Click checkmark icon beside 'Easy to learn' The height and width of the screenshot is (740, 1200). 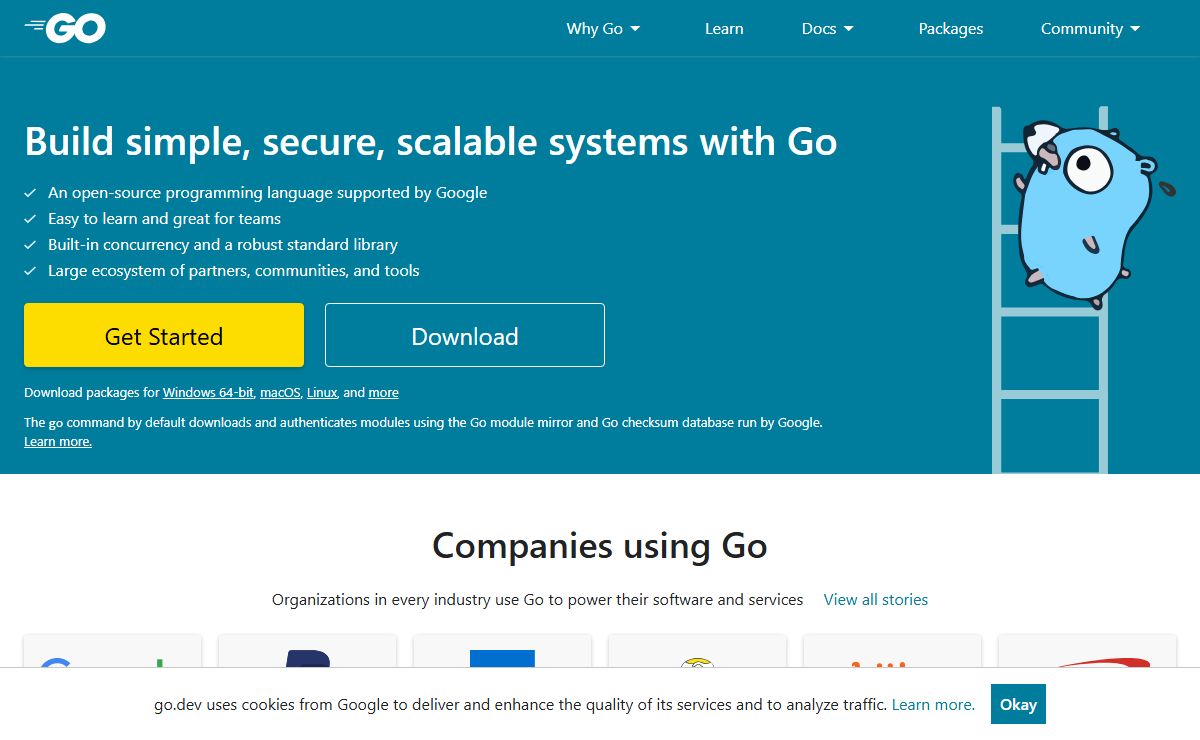click(30, 219)
